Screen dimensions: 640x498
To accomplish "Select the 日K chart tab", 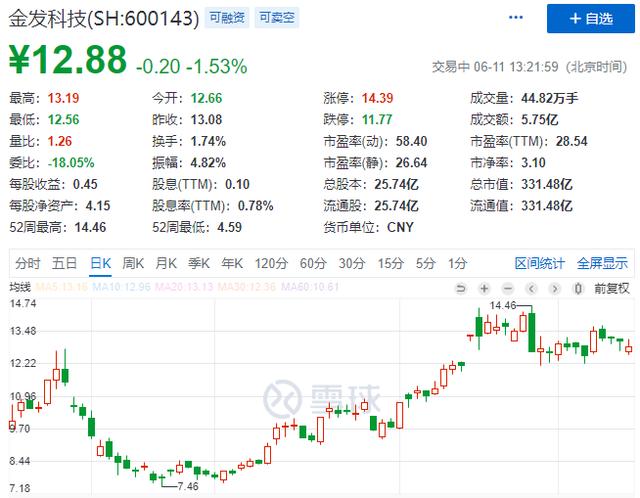I will coord(100,263).
